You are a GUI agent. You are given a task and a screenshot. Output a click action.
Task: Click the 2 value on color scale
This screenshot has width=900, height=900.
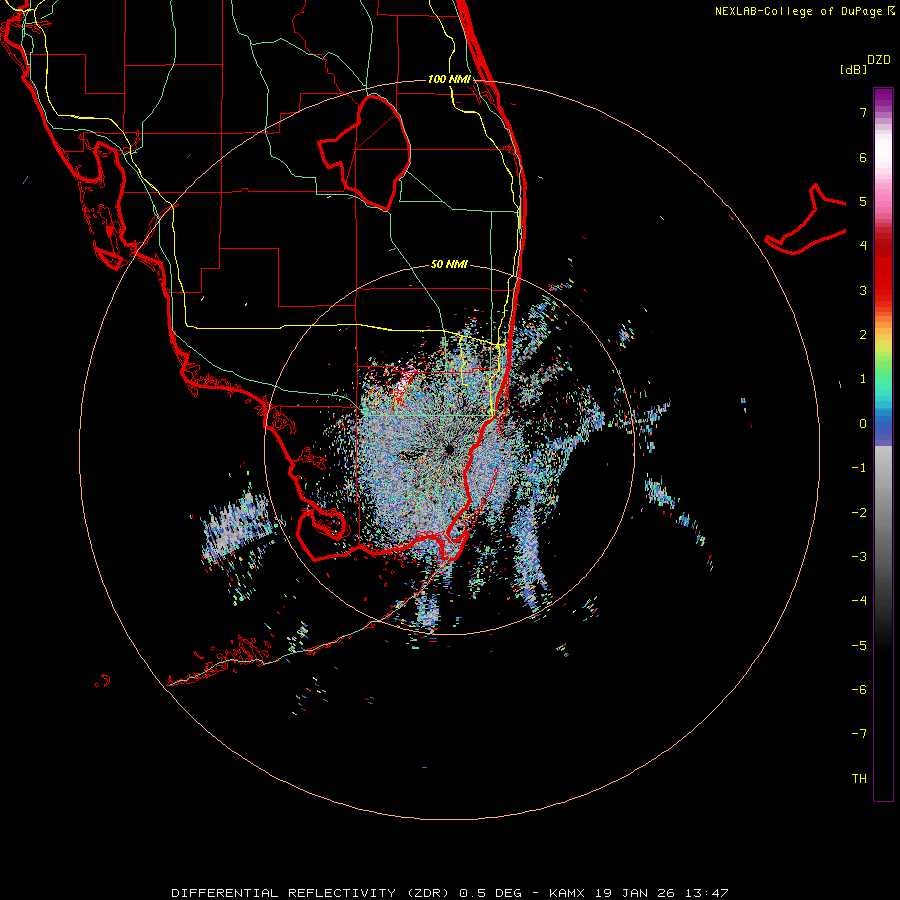tap(863, 335)
